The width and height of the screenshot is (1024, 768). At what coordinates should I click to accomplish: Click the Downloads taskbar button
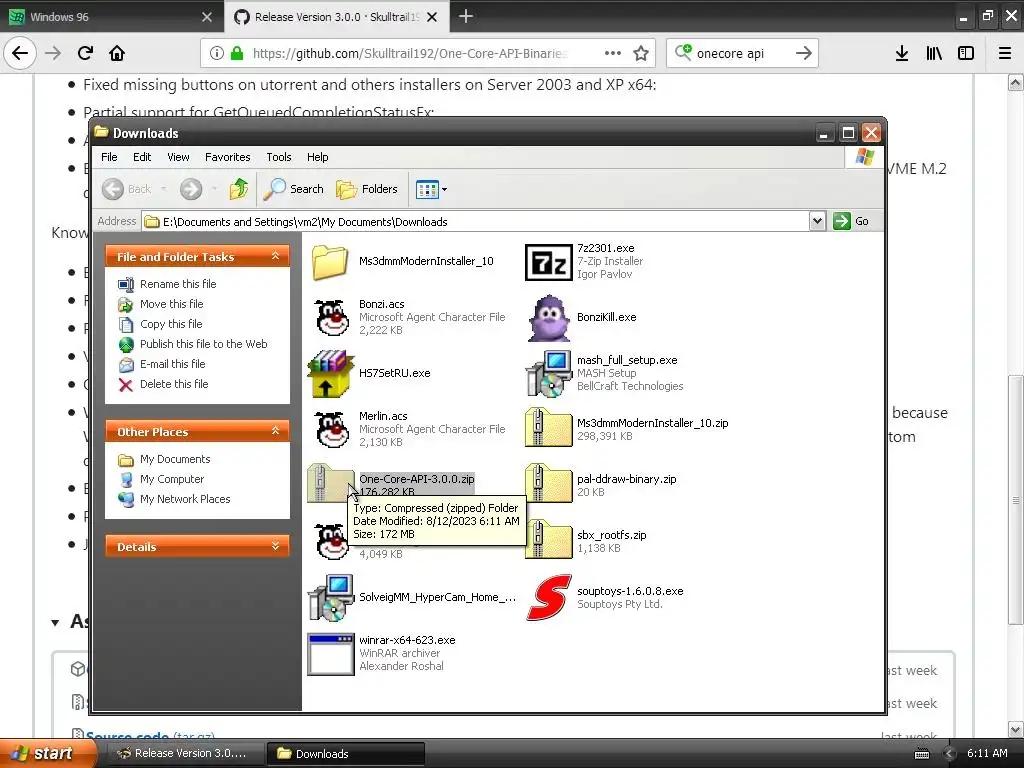click(346, 754)
